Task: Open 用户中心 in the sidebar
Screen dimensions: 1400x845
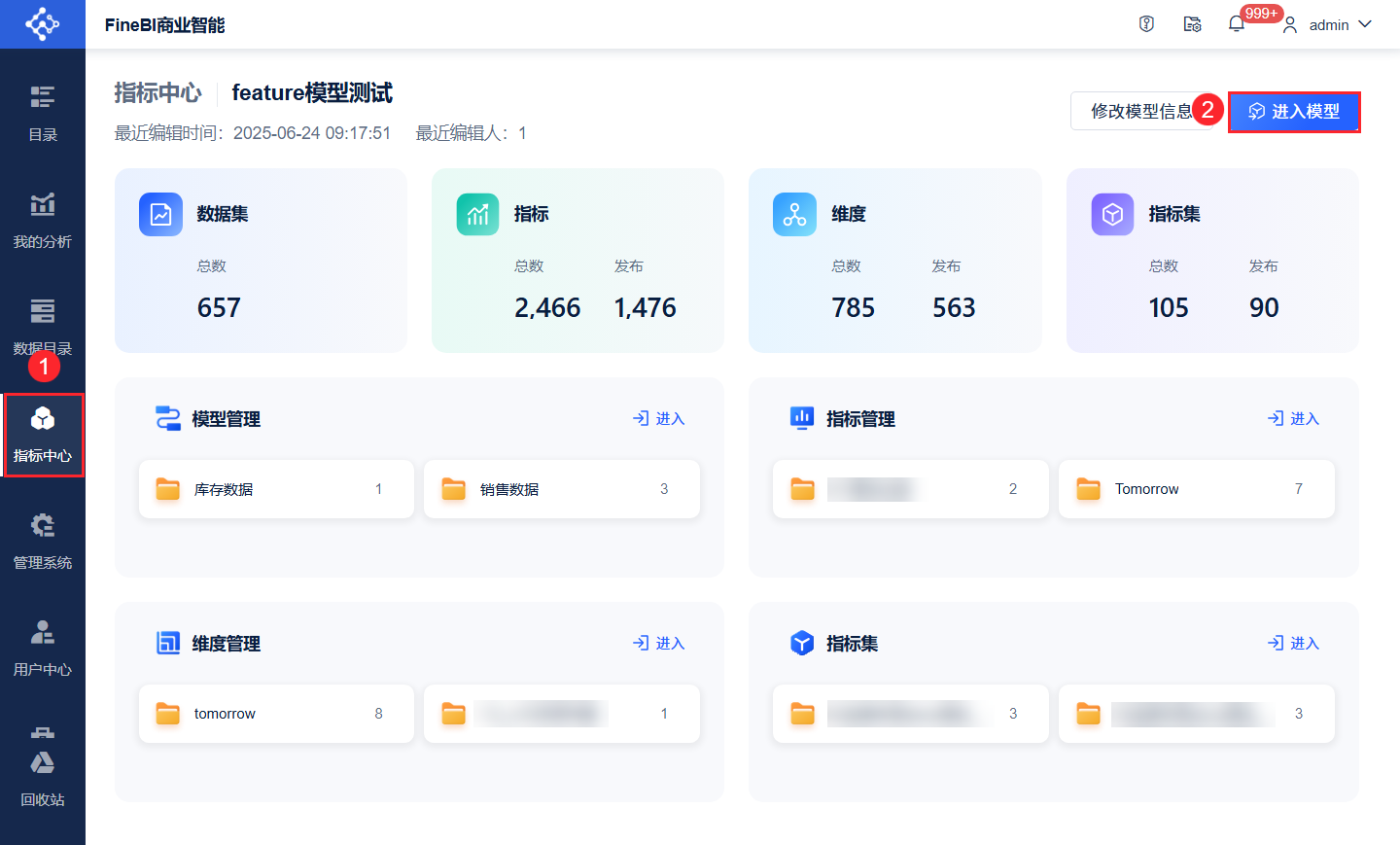Action: (42, 649)
